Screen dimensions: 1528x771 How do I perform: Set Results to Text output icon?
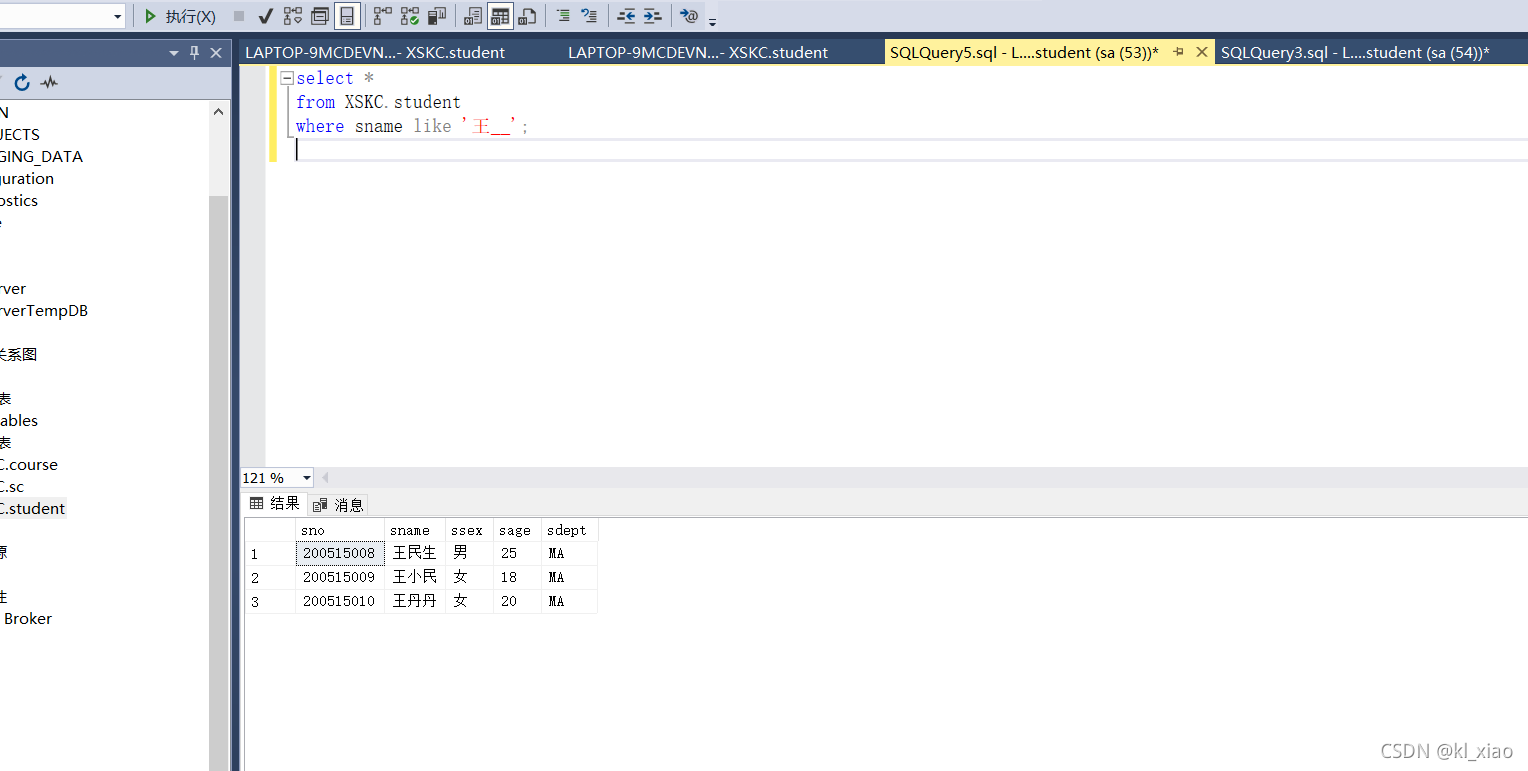coord(473,16)
